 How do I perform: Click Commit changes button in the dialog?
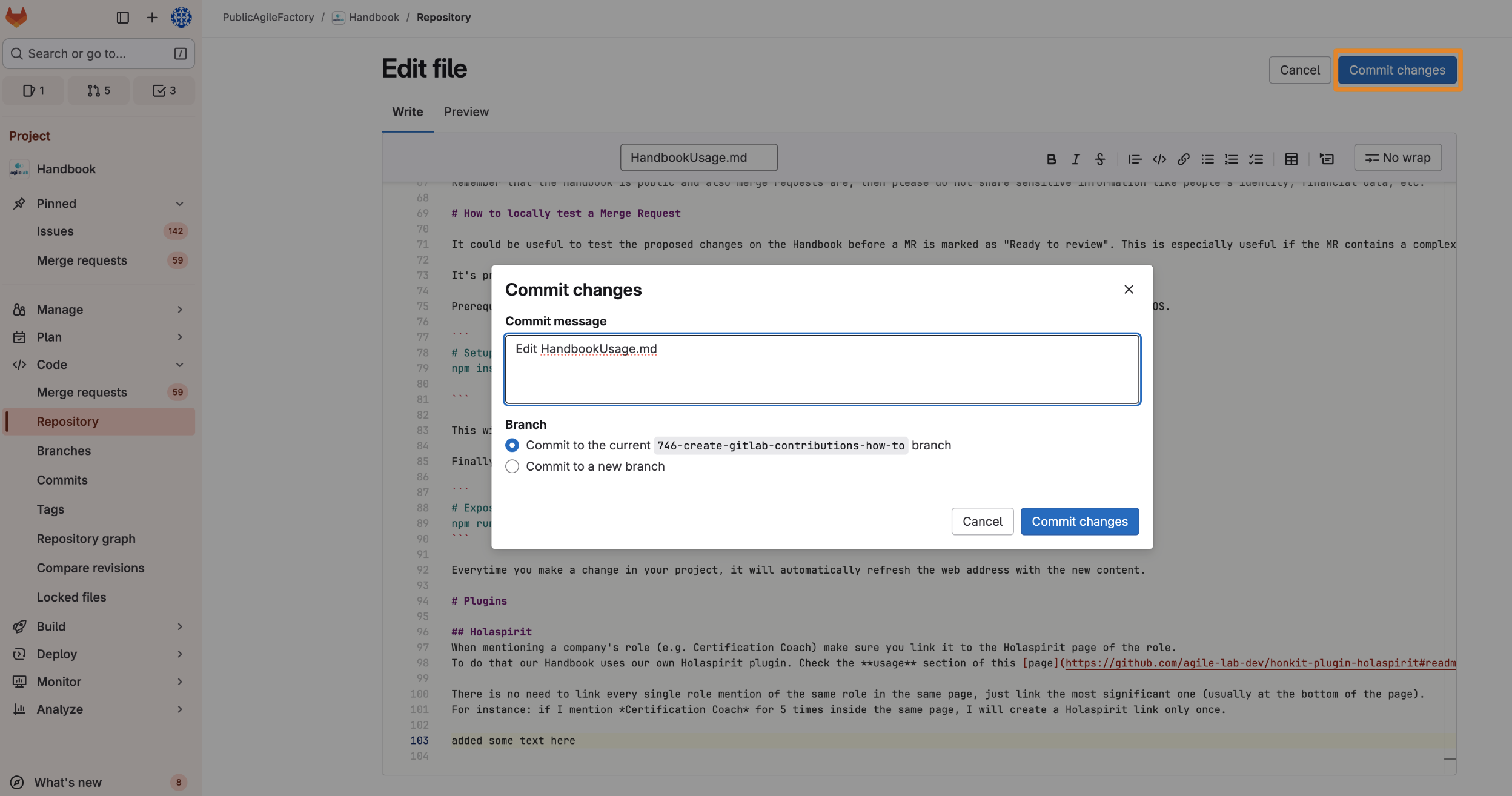1079,522
